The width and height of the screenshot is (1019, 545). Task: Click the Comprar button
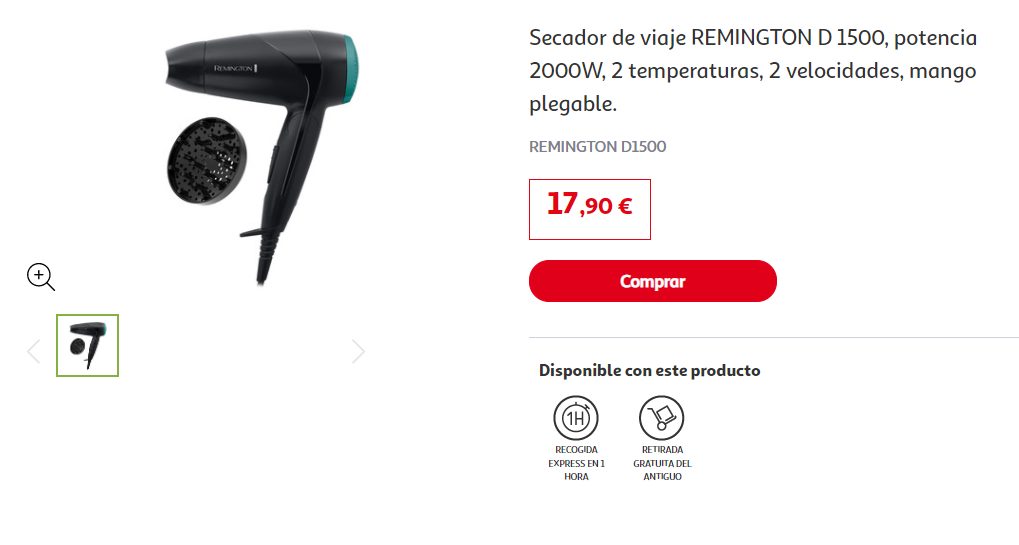(652, 281)
